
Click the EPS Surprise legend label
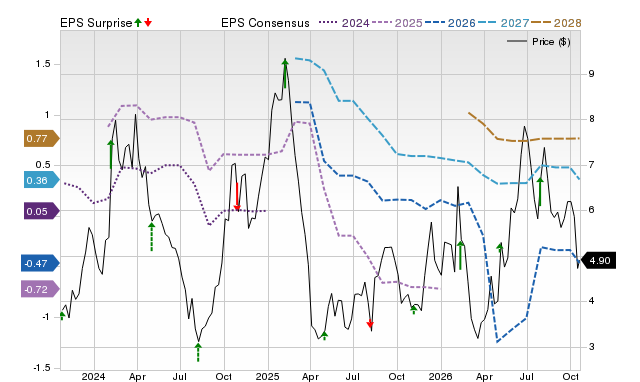tap(96, 23)
